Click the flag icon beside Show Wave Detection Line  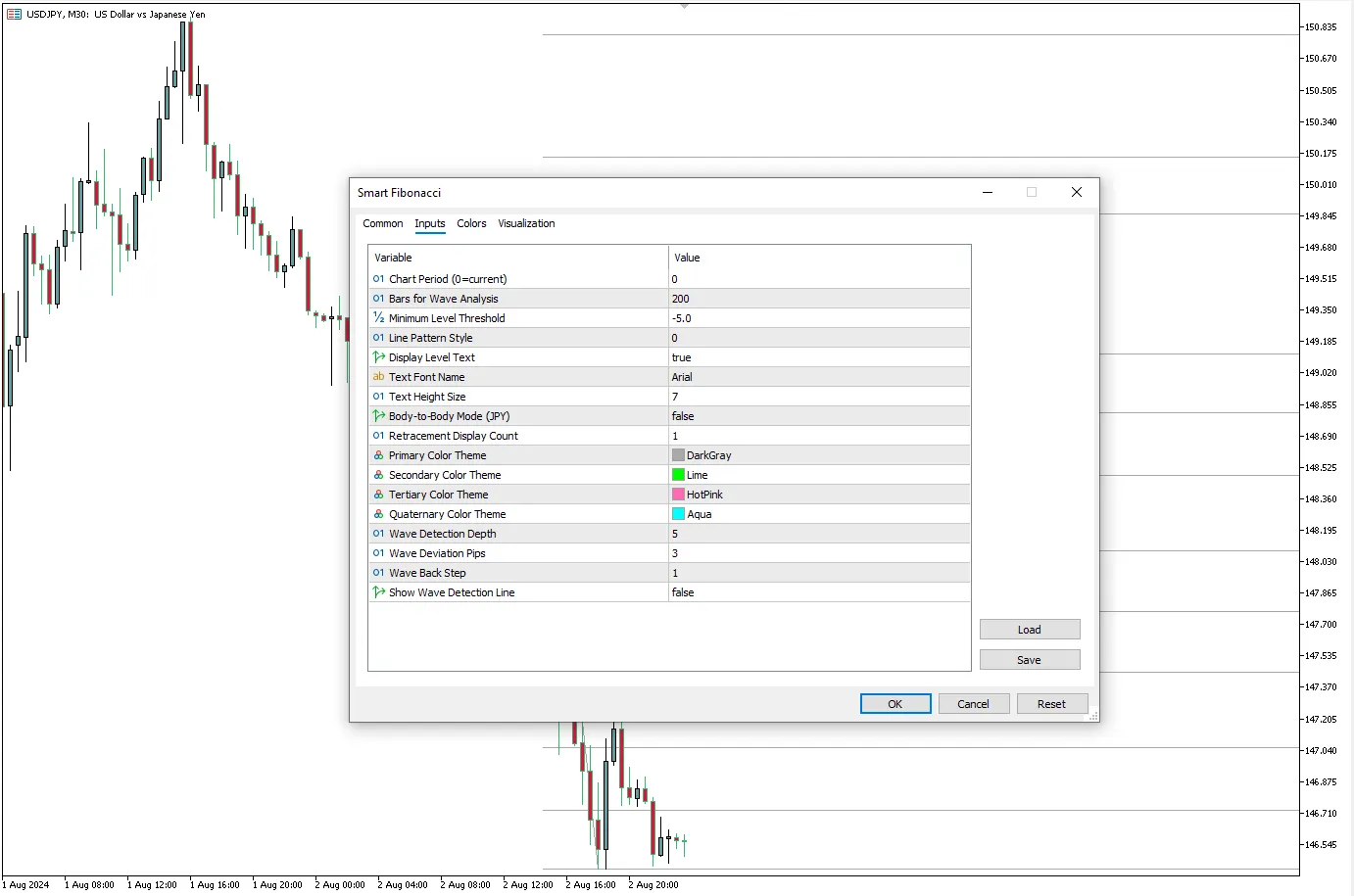(x=378, y=591)
